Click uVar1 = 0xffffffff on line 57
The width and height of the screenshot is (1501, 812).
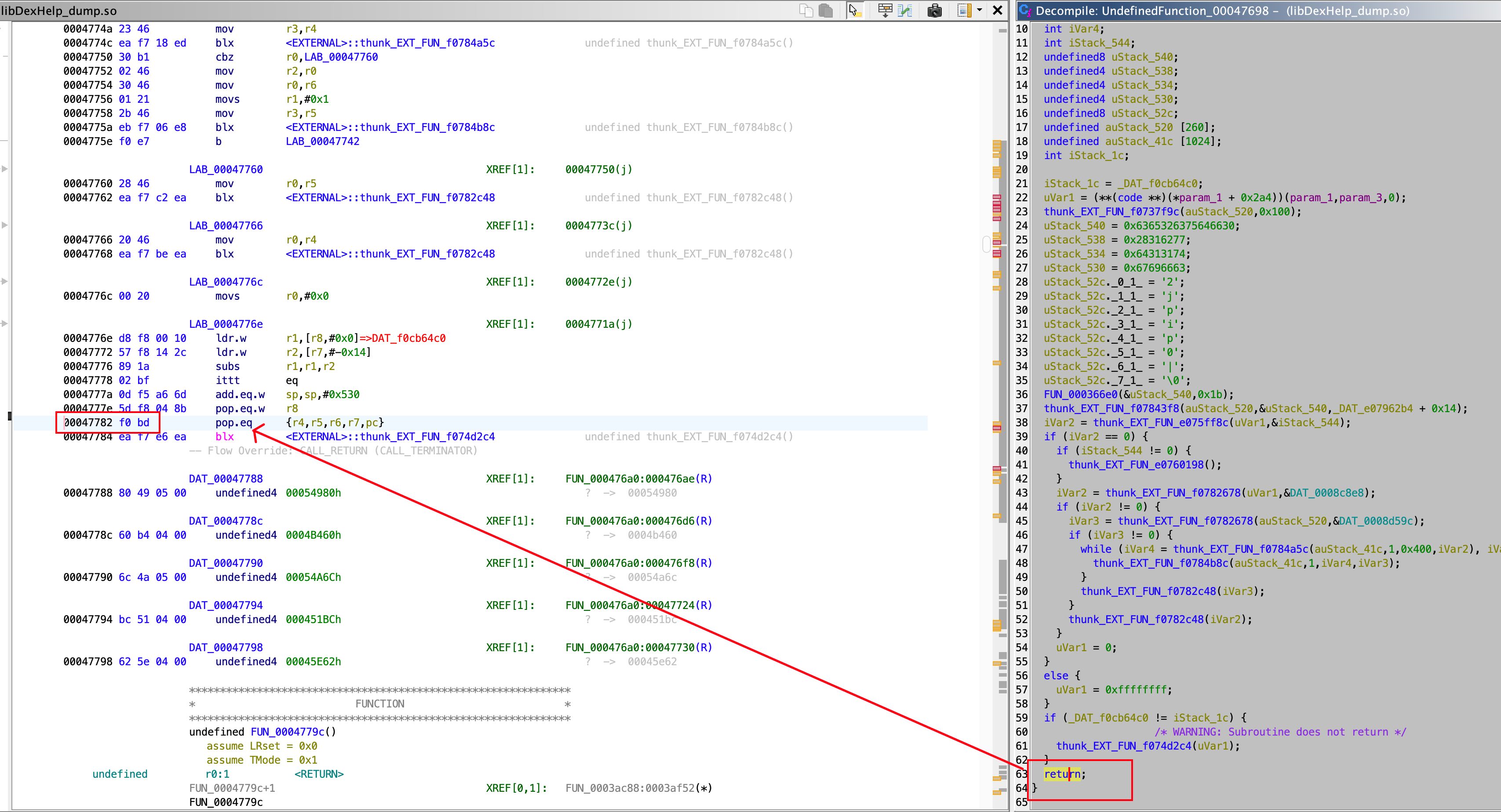click(x=1114, y=689)
